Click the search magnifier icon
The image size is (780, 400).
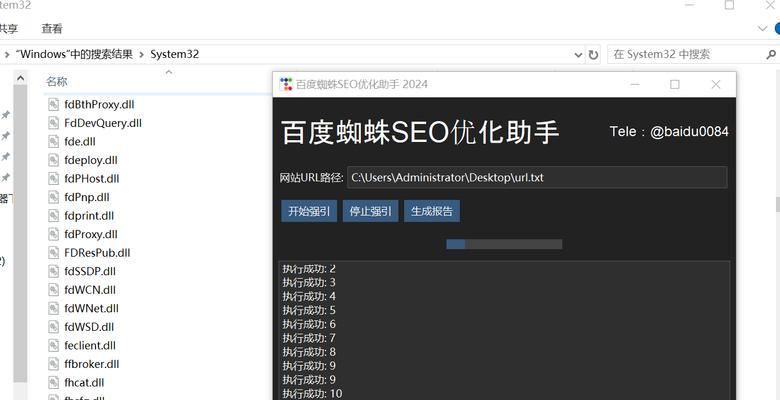pos(772,55)
